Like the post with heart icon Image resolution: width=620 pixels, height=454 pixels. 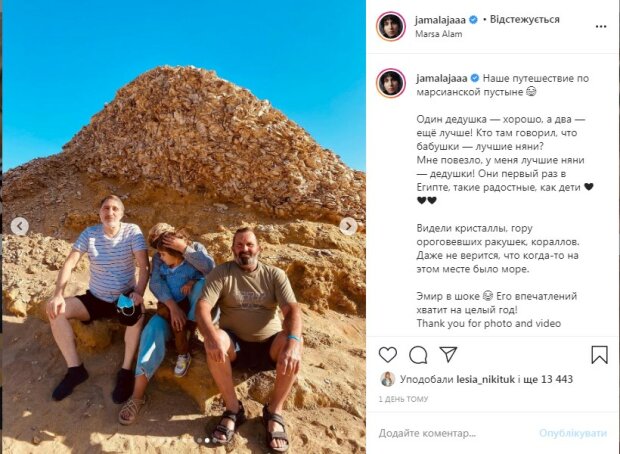click(x=388, y=355)
